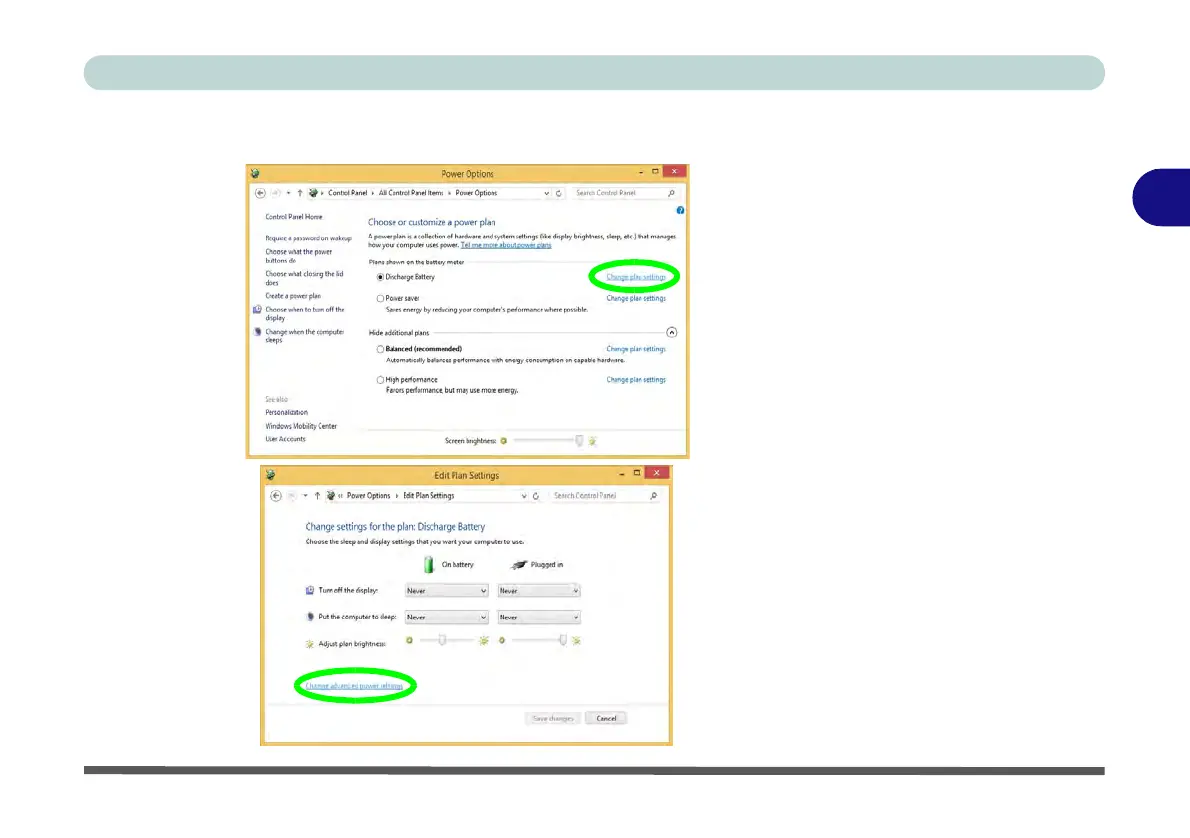Click Back arrow in Edit Plan Settings window
This screenshot has width=1190, height=838.
[276, 496]
